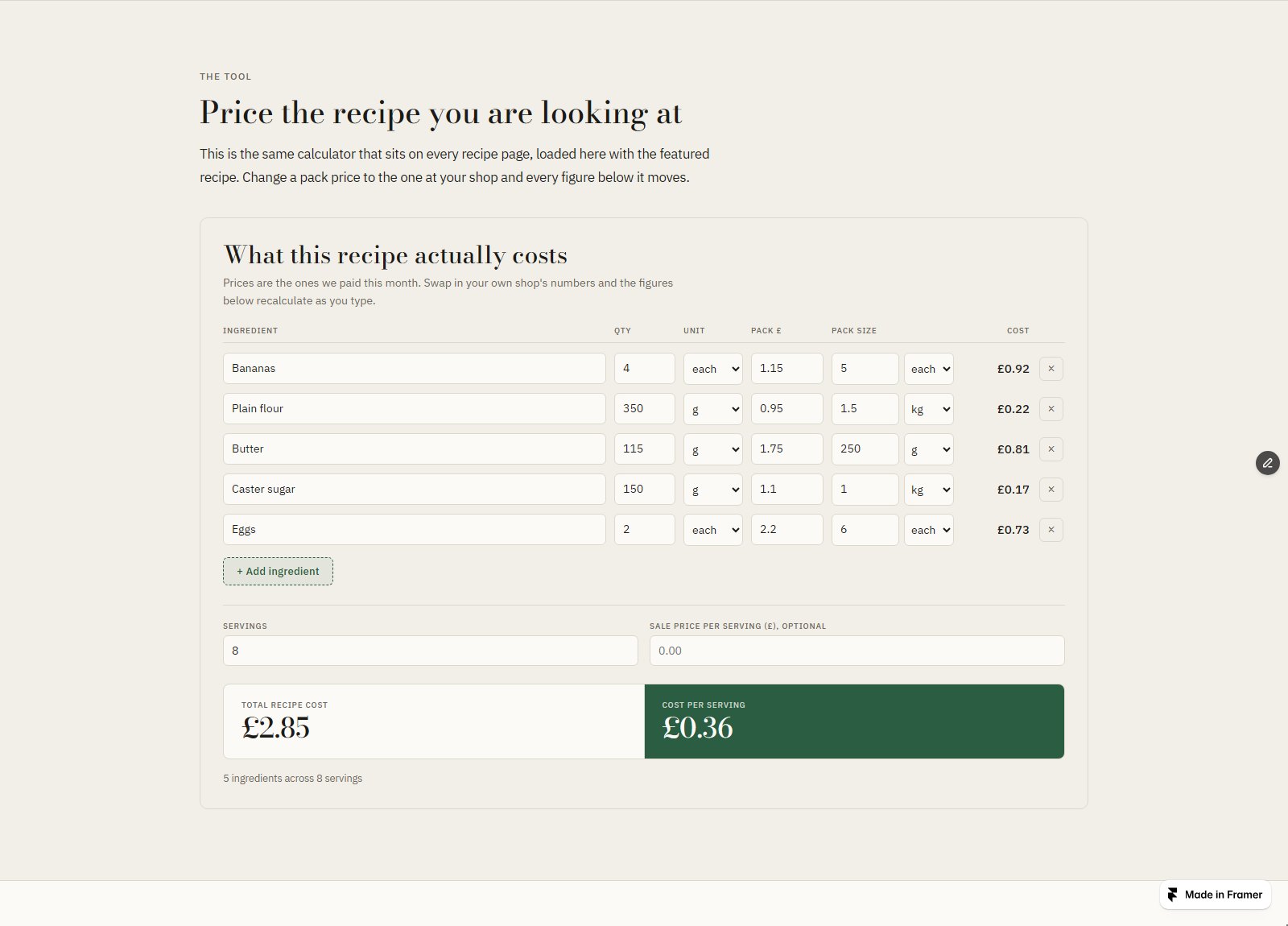1288x926 pixels.
Task: Click the Plain flour pack size field
Action: pyautogui.click(x=865, y=409)
